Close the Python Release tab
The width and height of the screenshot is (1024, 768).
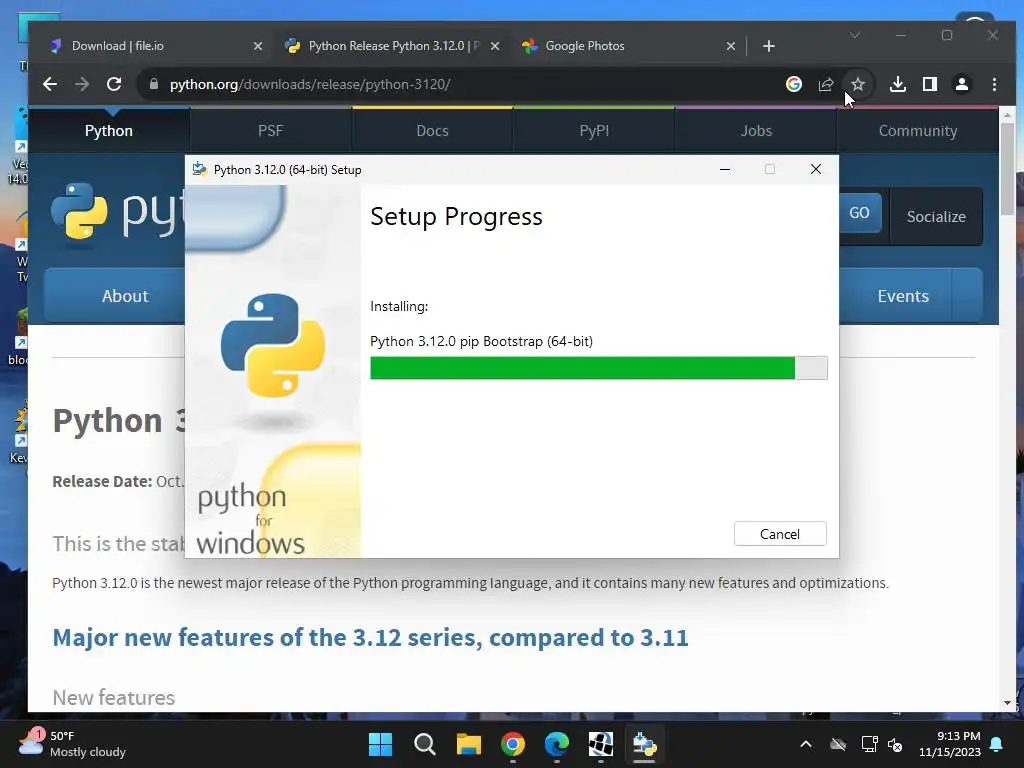494,46
